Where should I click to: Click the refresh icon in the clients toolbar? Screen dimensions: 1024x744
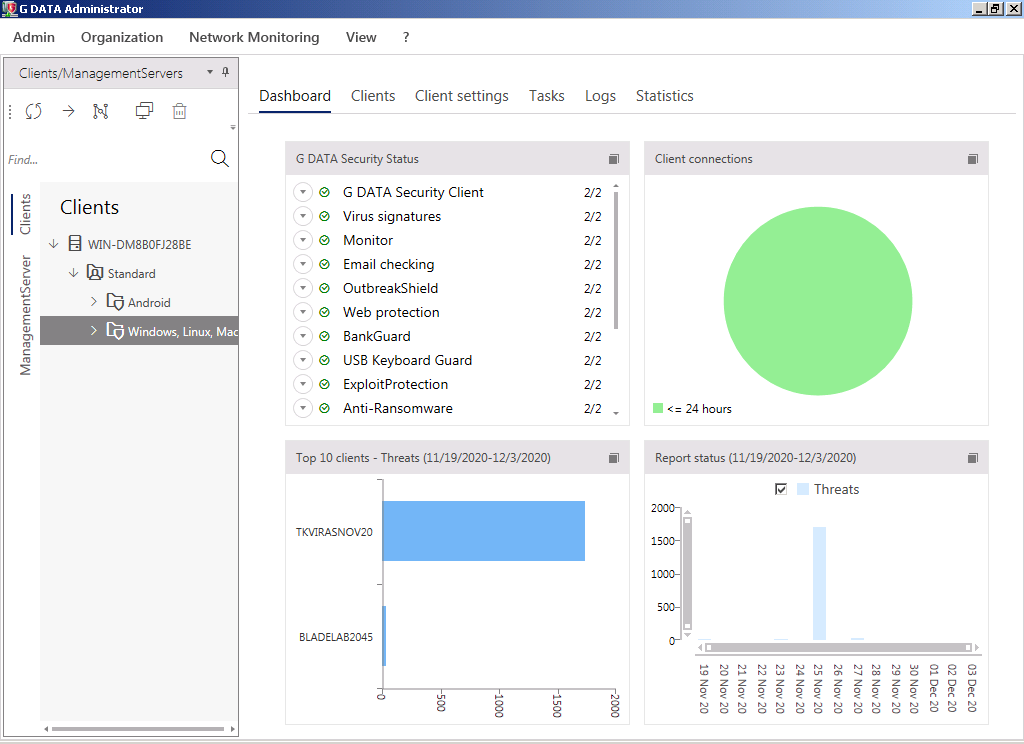(x=34, y=111)
